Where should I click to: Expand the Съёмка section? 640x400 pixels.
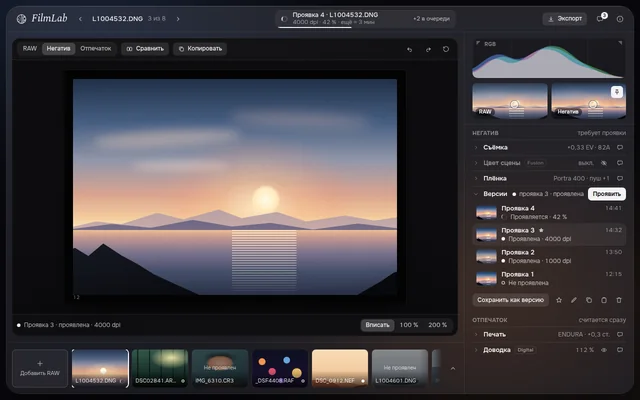[x=476, y=147]
